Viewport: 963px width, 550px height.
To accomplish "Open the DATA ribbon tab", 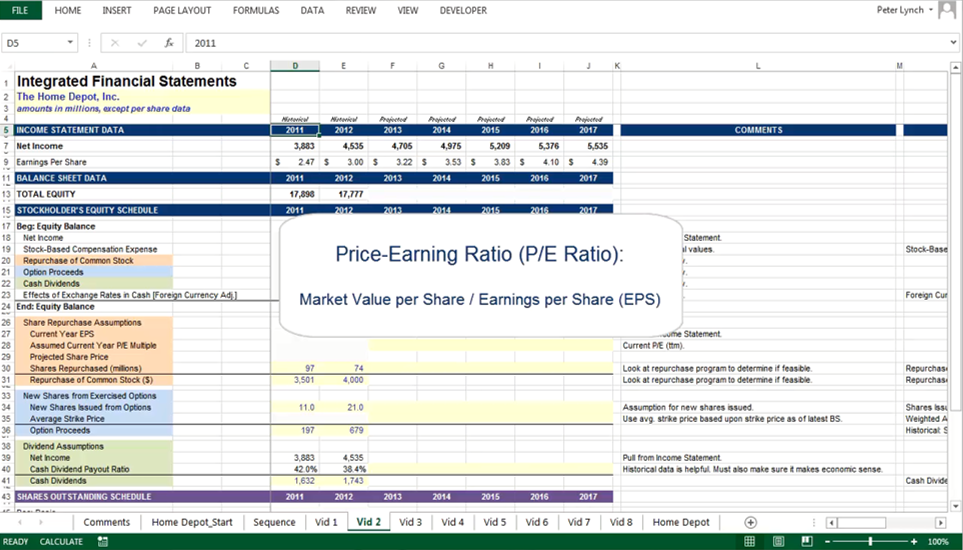I will click(312, 10).
